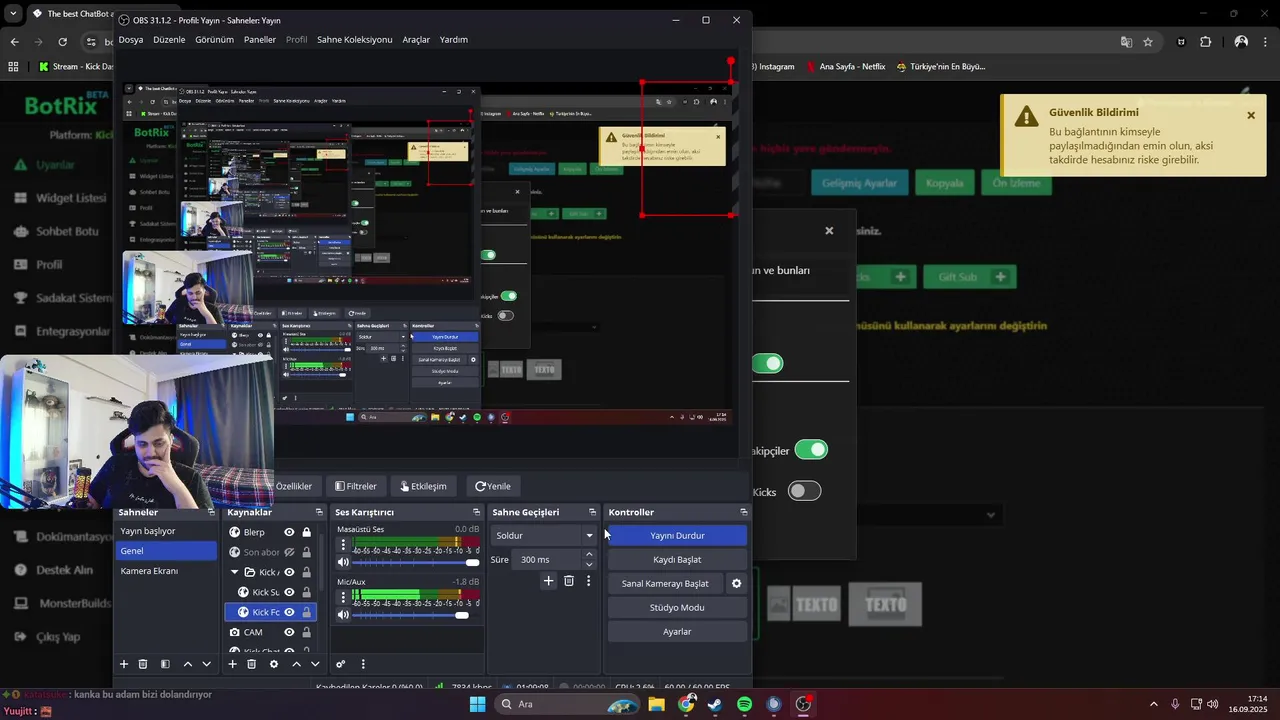Open Mic/Aux three-dot options menu
The width and height of the screenshot is (1280, 720).
click(343, 598)
